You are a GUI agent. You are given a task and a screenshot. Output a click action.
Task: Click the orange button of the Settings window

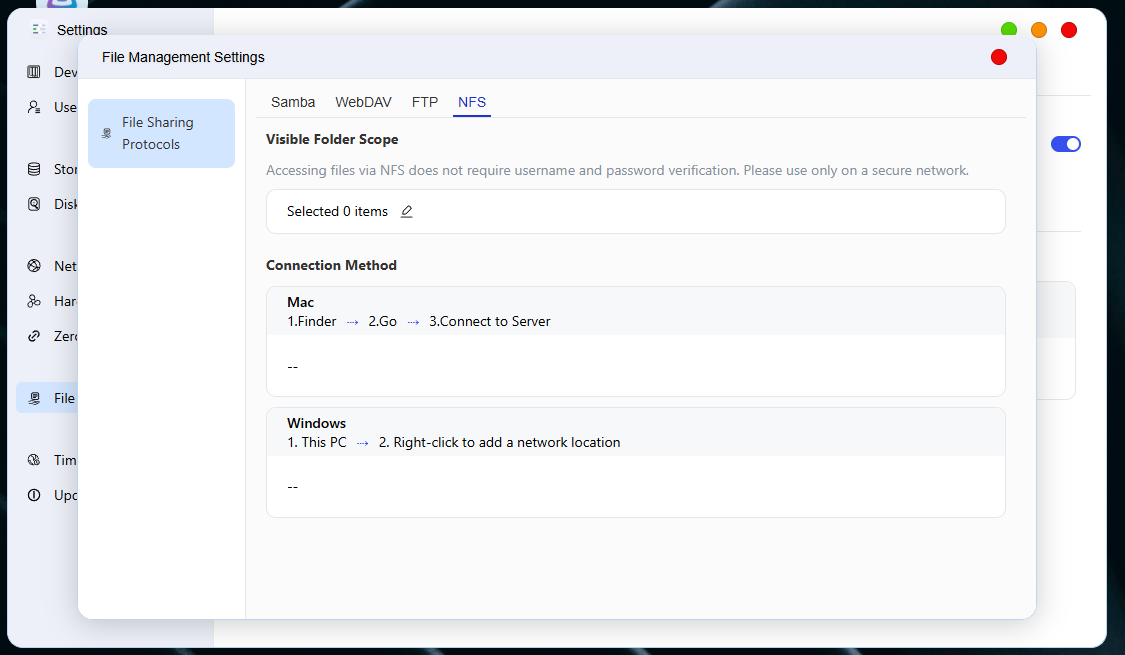[x=1039, y=30]
